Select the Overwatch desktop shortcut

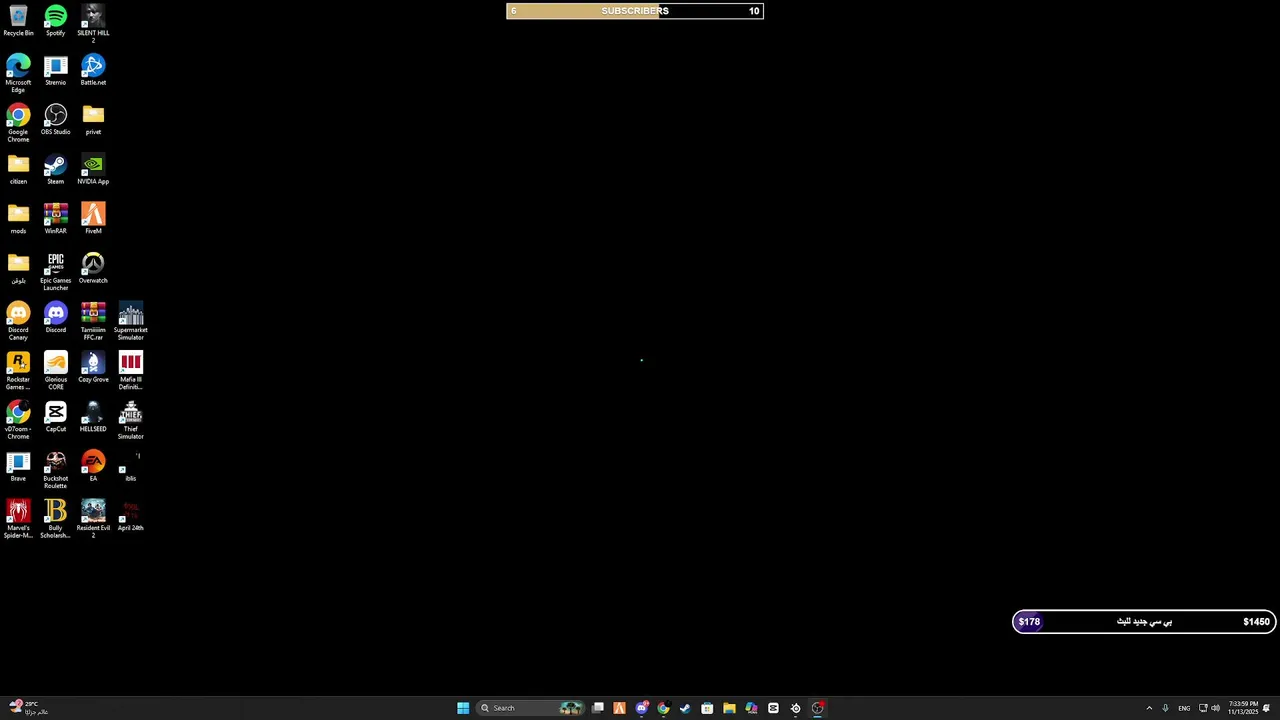93,269
